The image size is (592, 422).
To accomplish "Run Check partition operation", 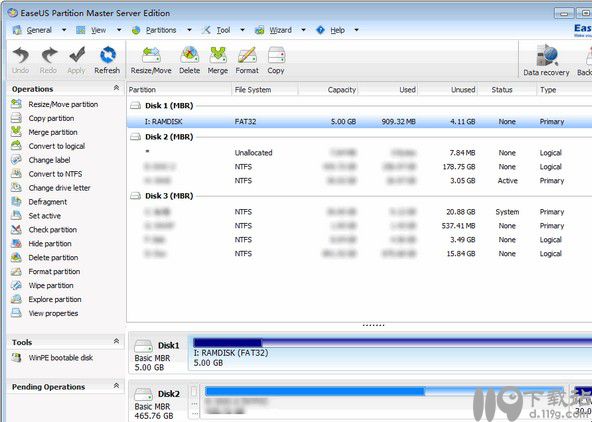I will (44, 230).
